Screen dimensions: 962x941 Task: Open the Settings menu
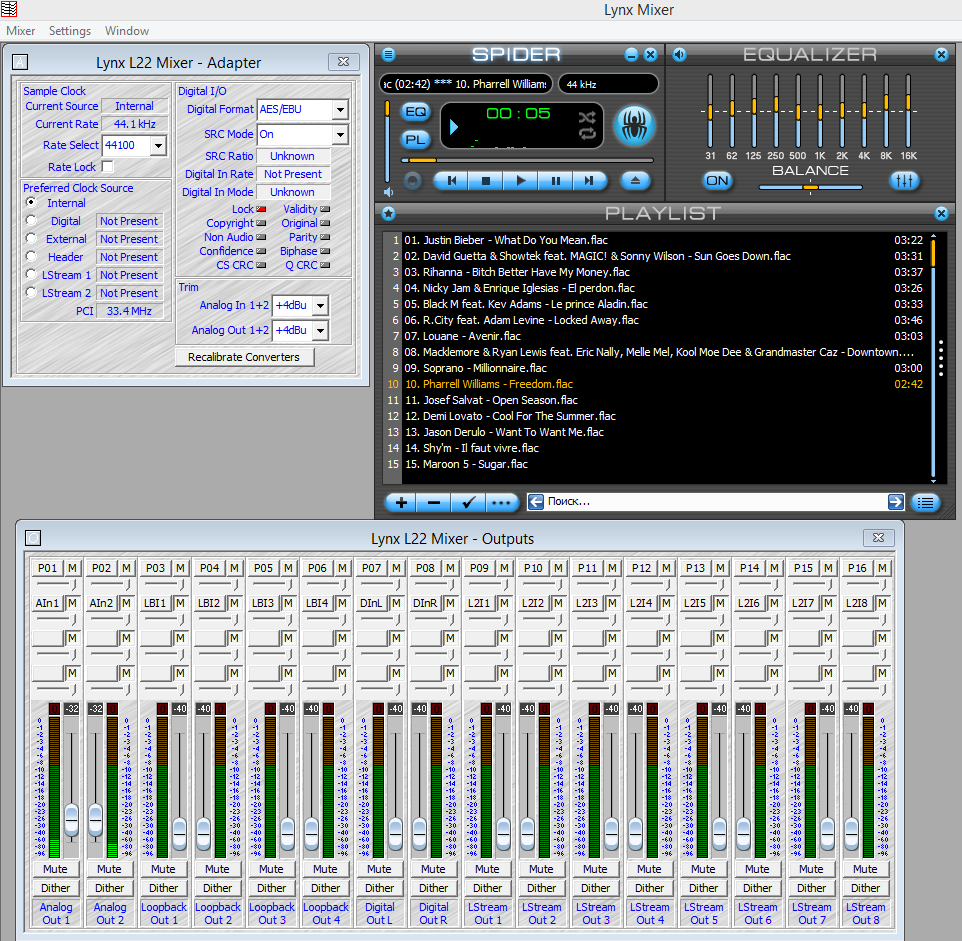(x=70, y=31)
